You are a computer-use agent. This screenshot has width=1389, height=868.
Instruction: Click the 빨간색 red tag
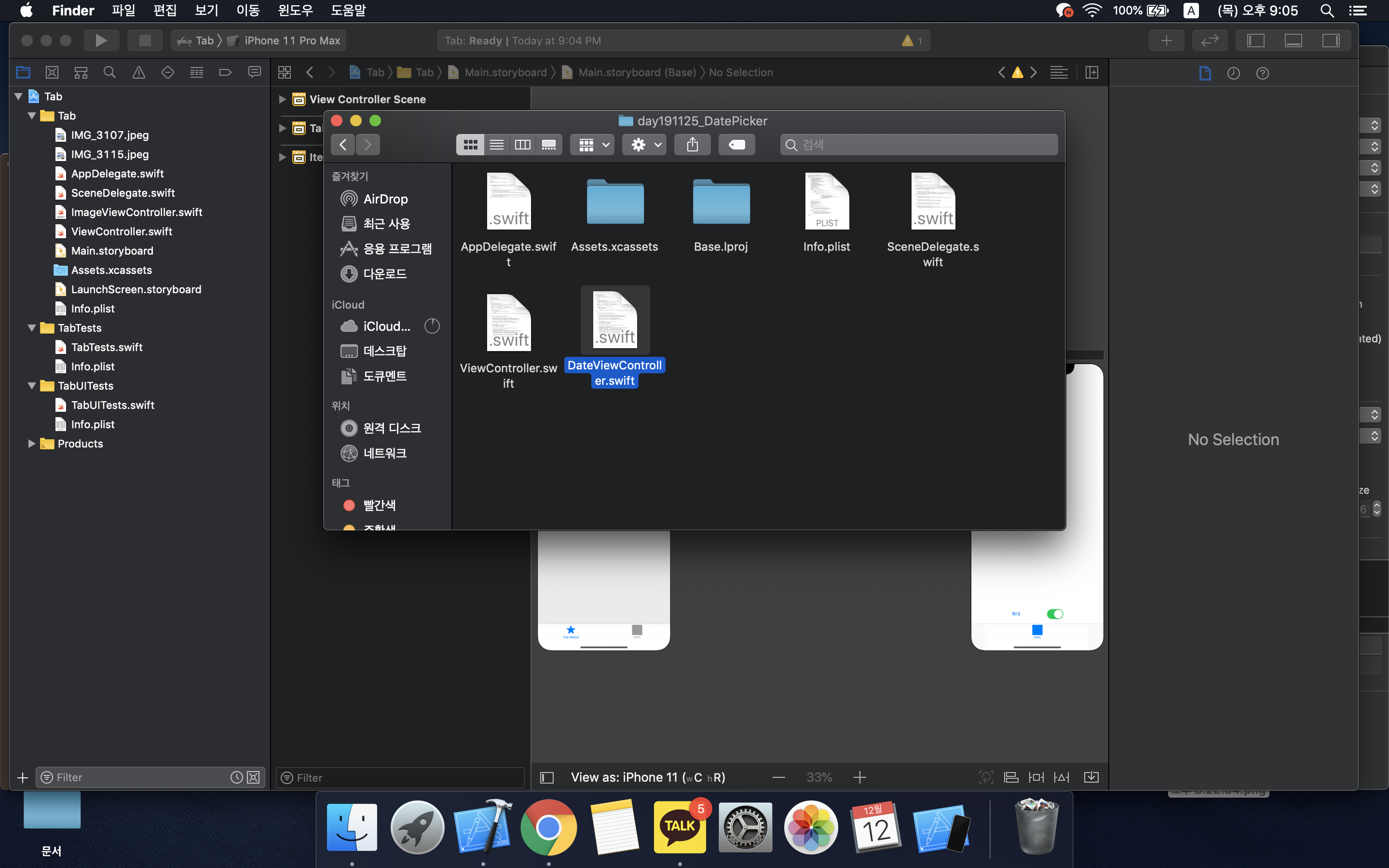379,505
